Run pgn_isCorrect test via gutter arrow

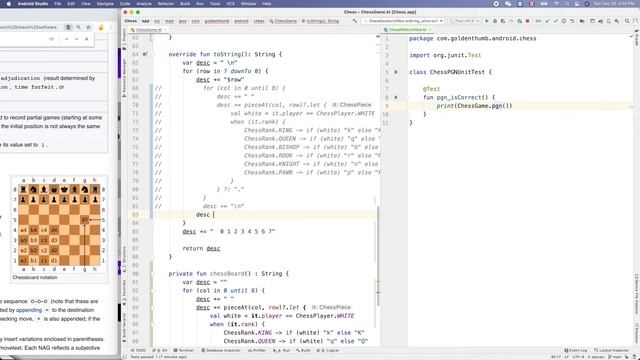pos(396,97)
